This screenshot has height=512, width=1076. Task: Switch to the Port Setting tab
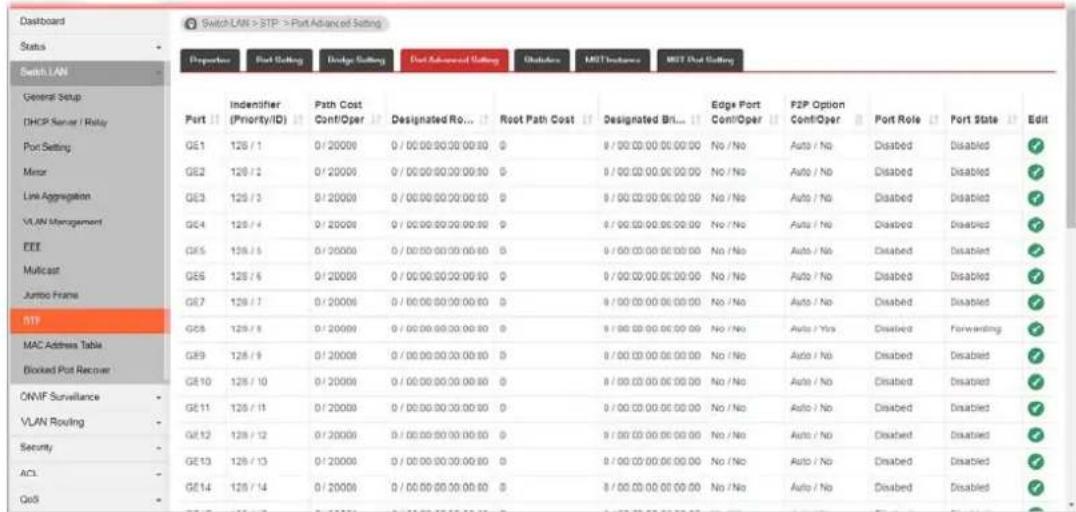279,60
